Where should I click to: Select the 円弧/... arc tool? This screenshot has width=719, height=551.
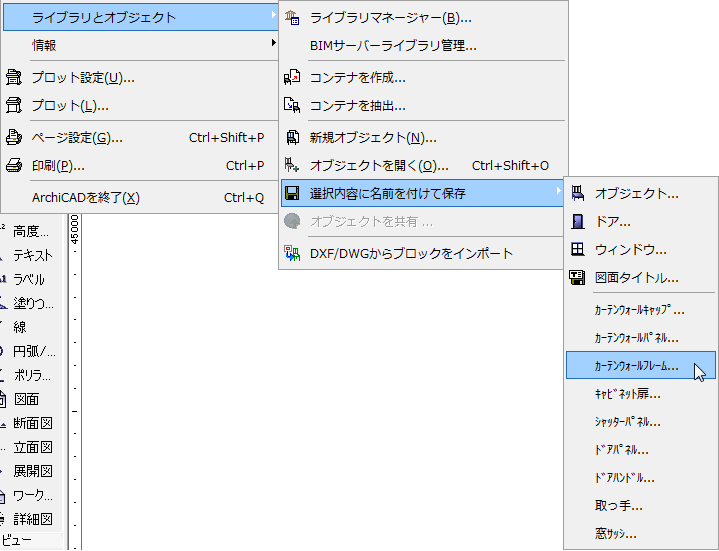(x=30, y=351)
